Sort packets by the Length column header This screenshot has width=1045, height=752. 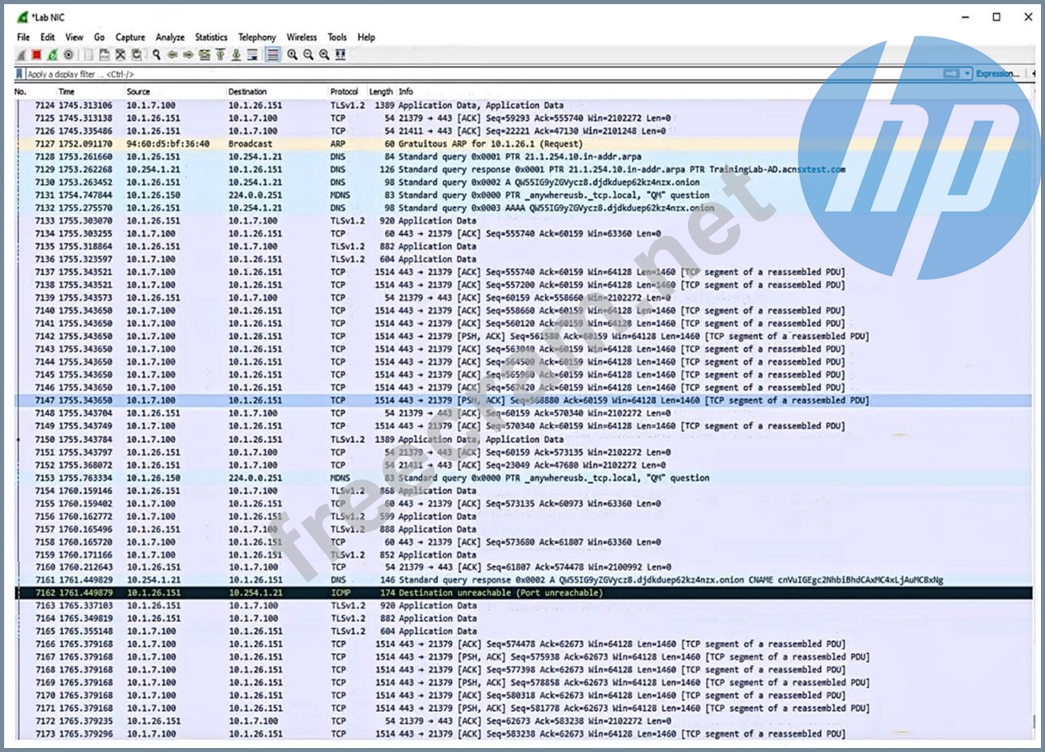pyautogui.click(x=381, y=92)
